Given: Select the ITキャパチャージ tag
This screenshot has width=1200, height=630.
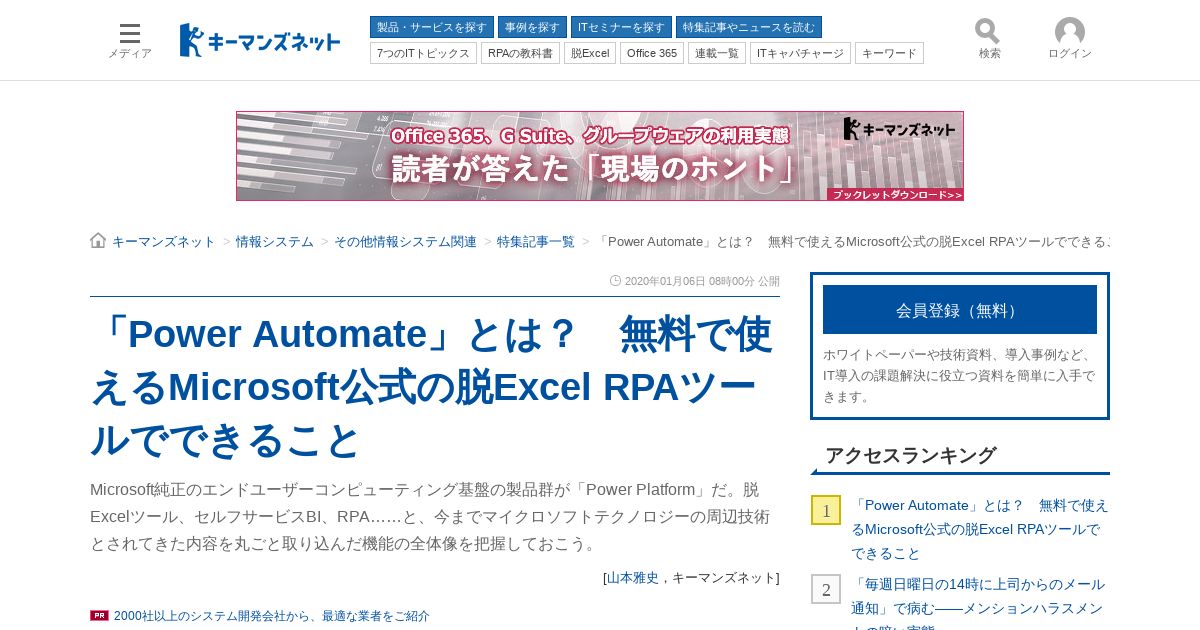Looking at the screenshot, I should tap(800, 53).
